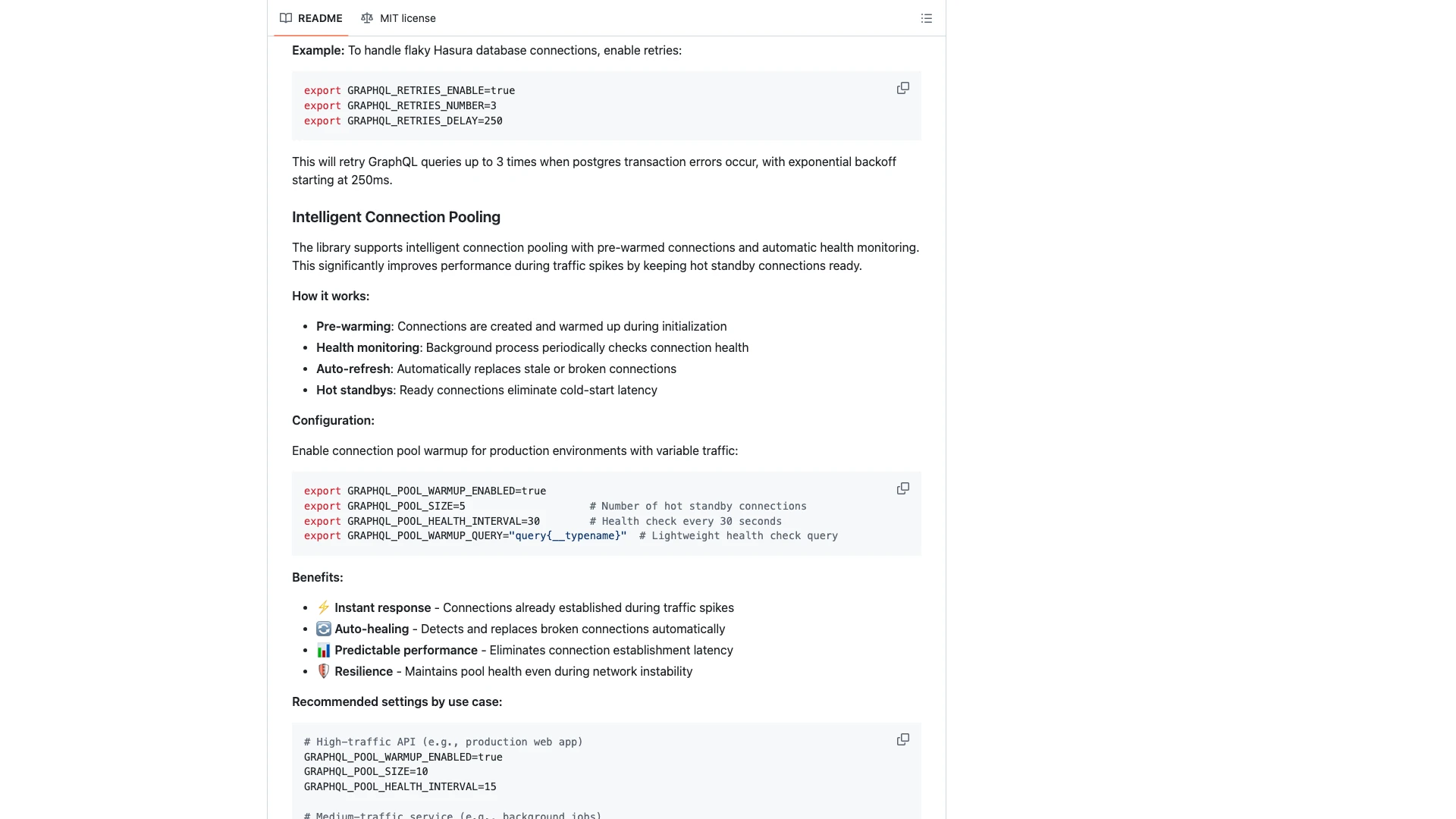Copy the pool warmup configuration code block

coord(902,488)
